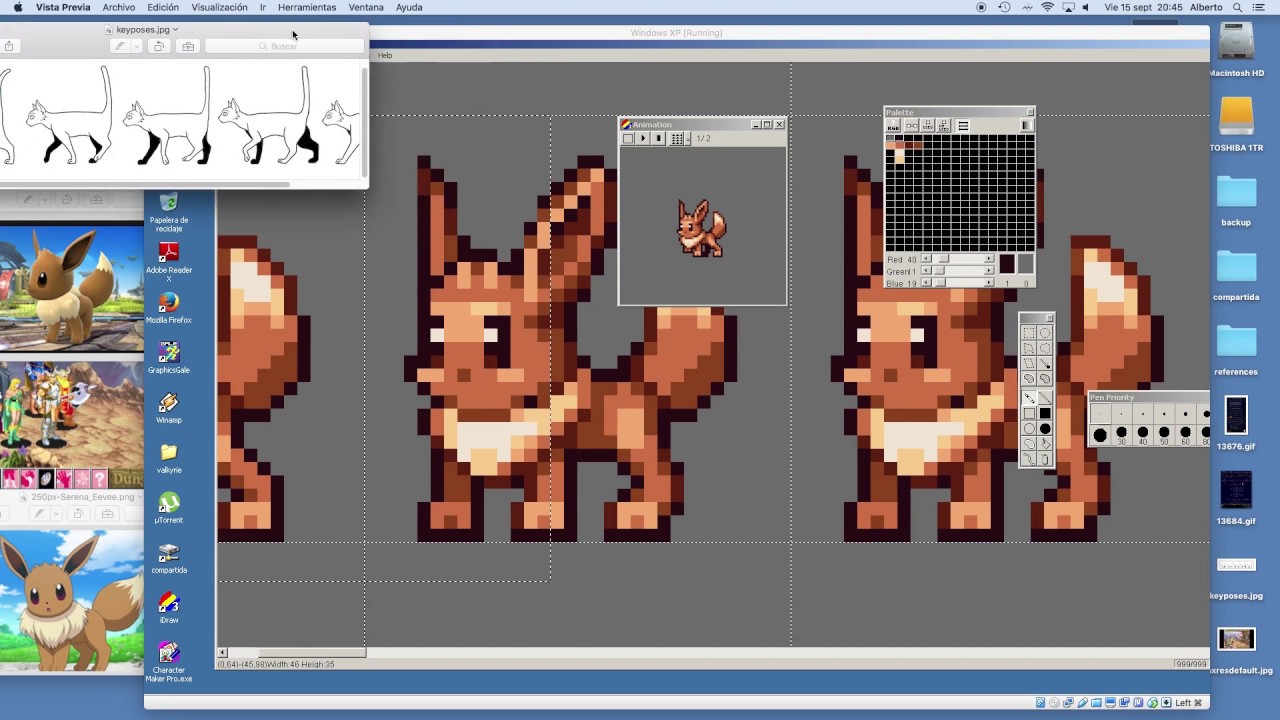Select the polygon selection tool
1280x720 pixels.
click(x=1029, y=348)
